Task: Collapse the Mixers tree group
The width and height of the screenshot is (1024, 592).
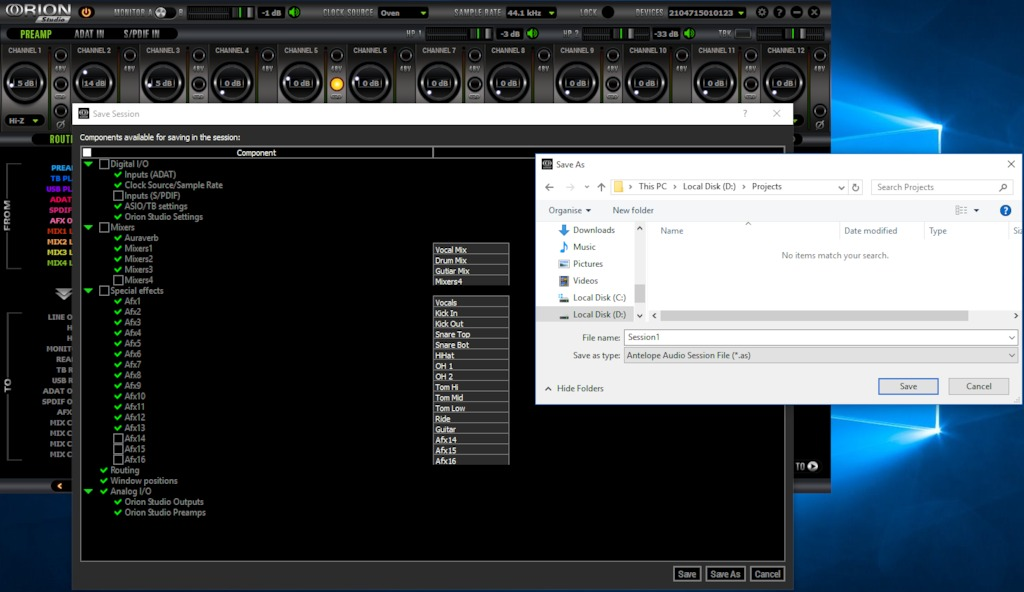Action: coord(88,227)
